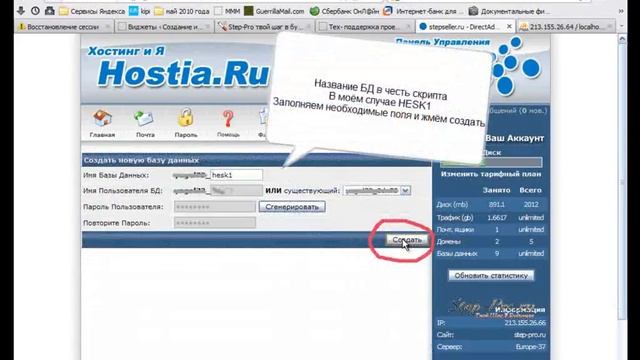The width and height of the screenshot is (640, 360).
Task: Open the Документальные фи... bookmark
Action: [509, 11]
